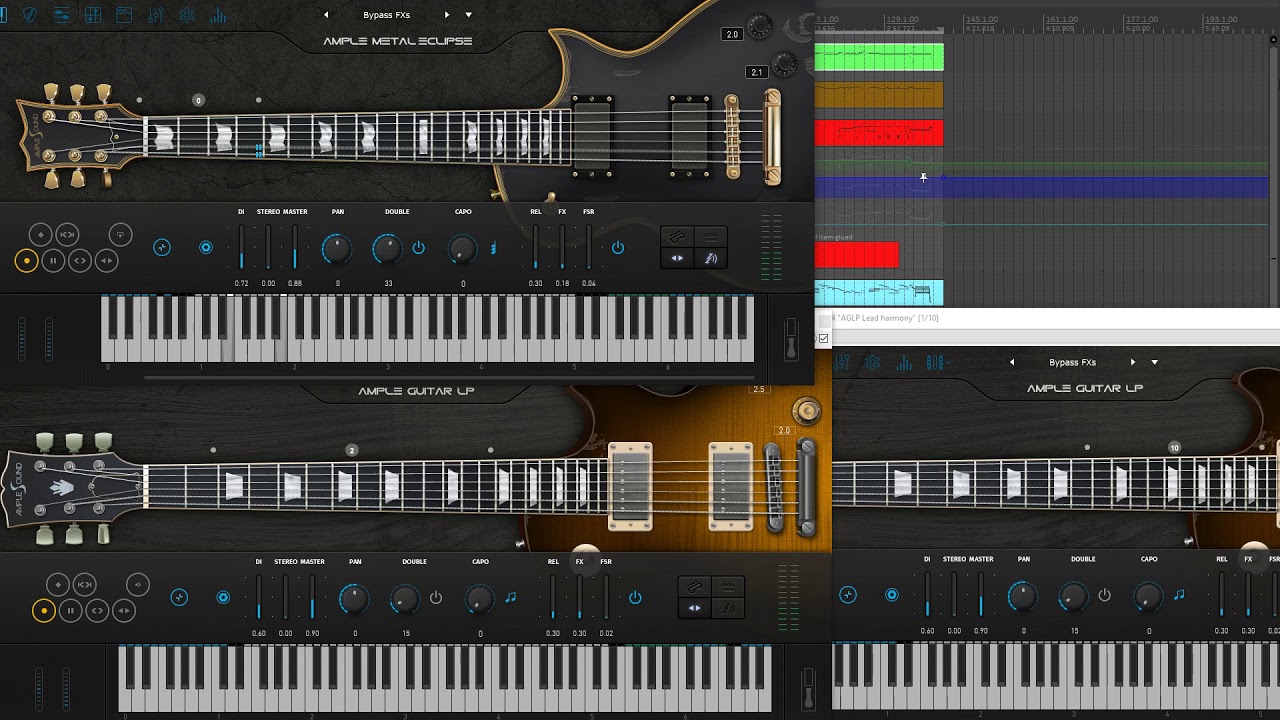This screenshot has width=1280, height=720.
Task: Click the blue concentric-ring icon in Metal Eclipse
Action: pos(206,248)
